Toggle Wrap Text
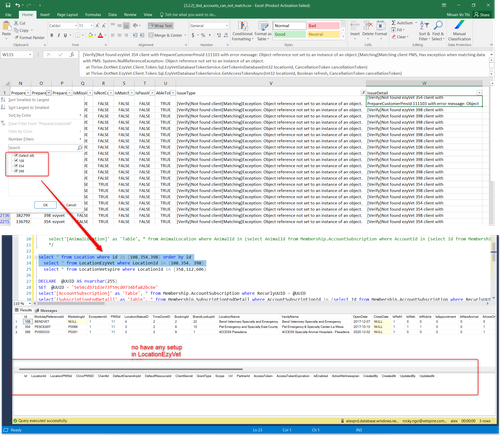The height and width of the screenshot is (436, 500). (161, 25)
